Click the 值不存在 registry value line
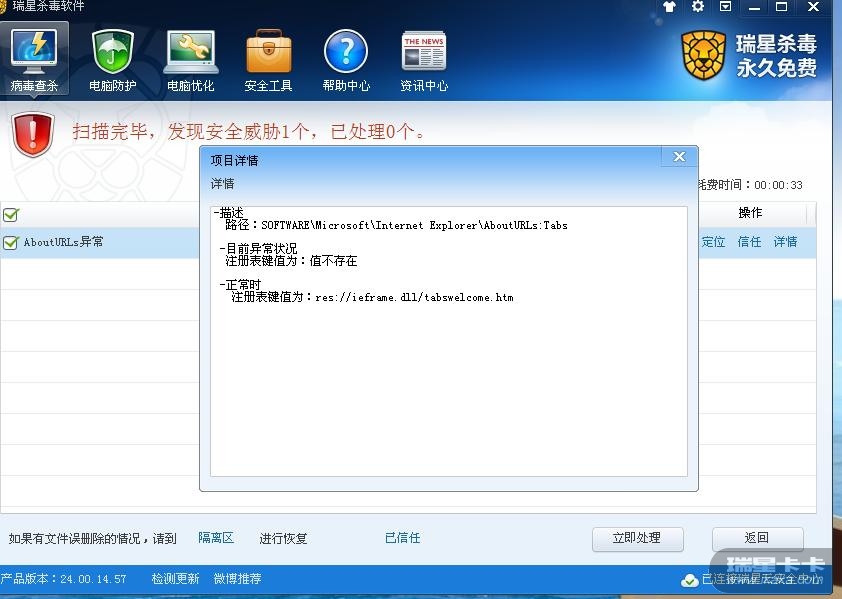This screenshot has height=599, width=842. point(291,261)
